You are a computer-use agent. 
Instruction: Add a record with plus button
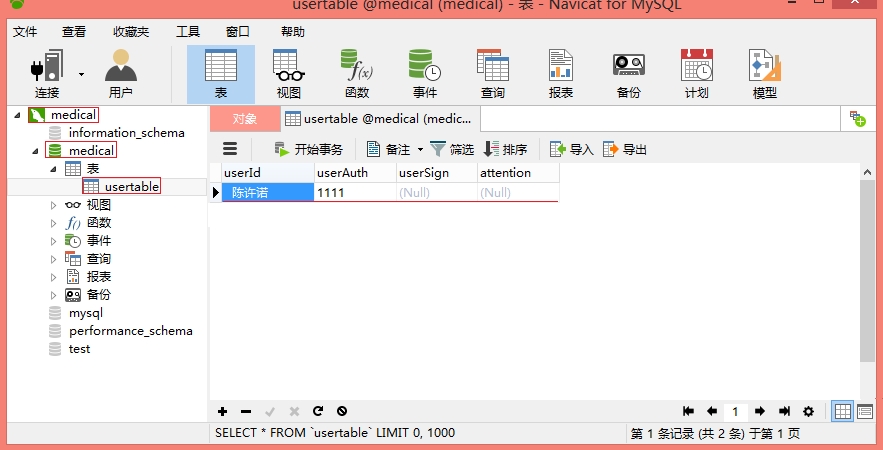222,412
